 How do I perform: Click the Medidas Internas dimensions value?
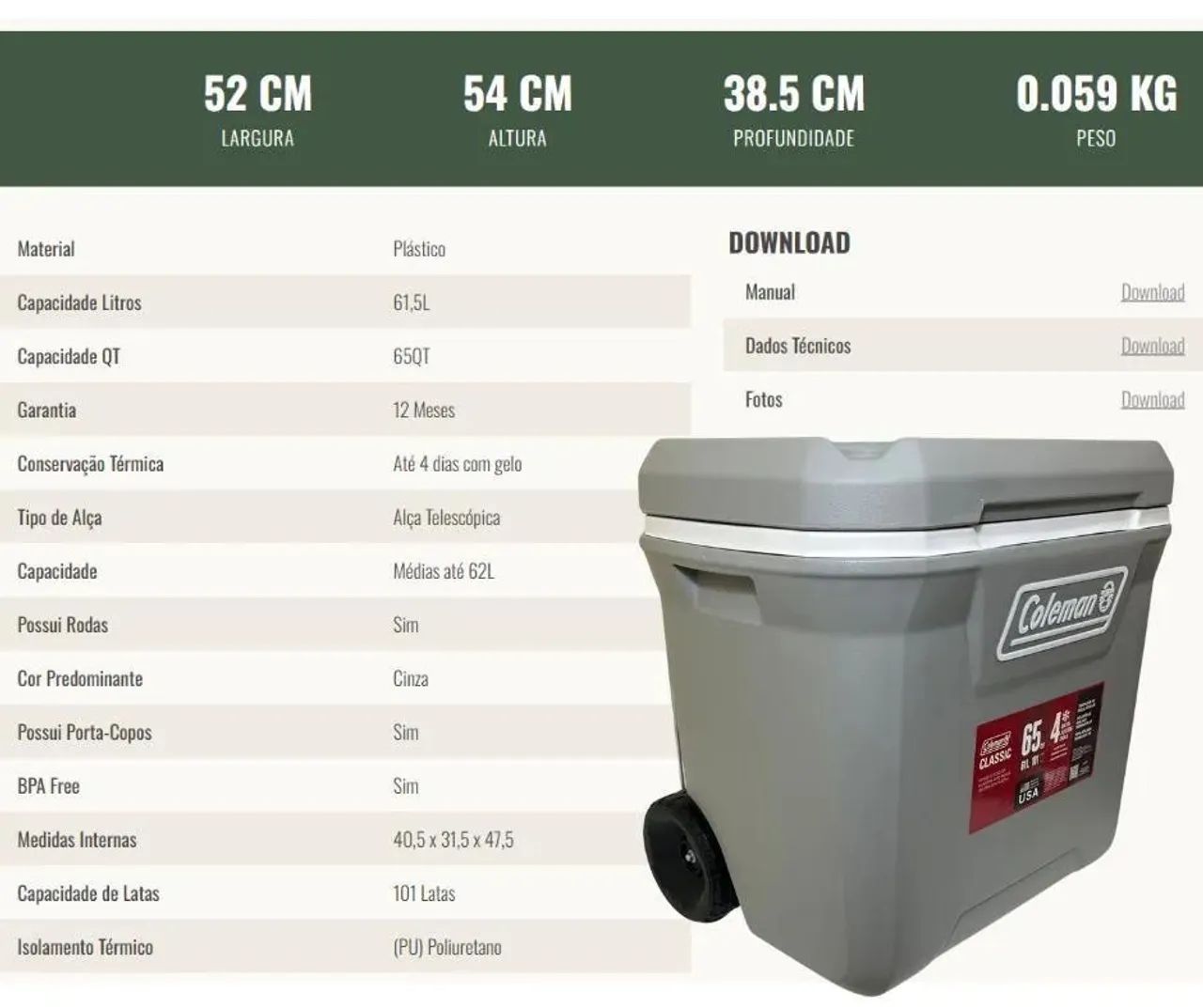click(x=454, y=840)
